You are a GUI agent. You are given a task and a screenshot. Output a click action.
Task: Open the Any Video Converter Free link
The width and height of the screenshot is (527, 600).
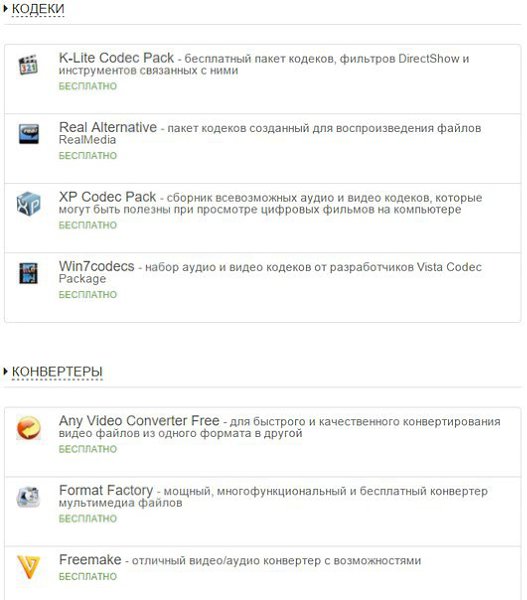139,421
